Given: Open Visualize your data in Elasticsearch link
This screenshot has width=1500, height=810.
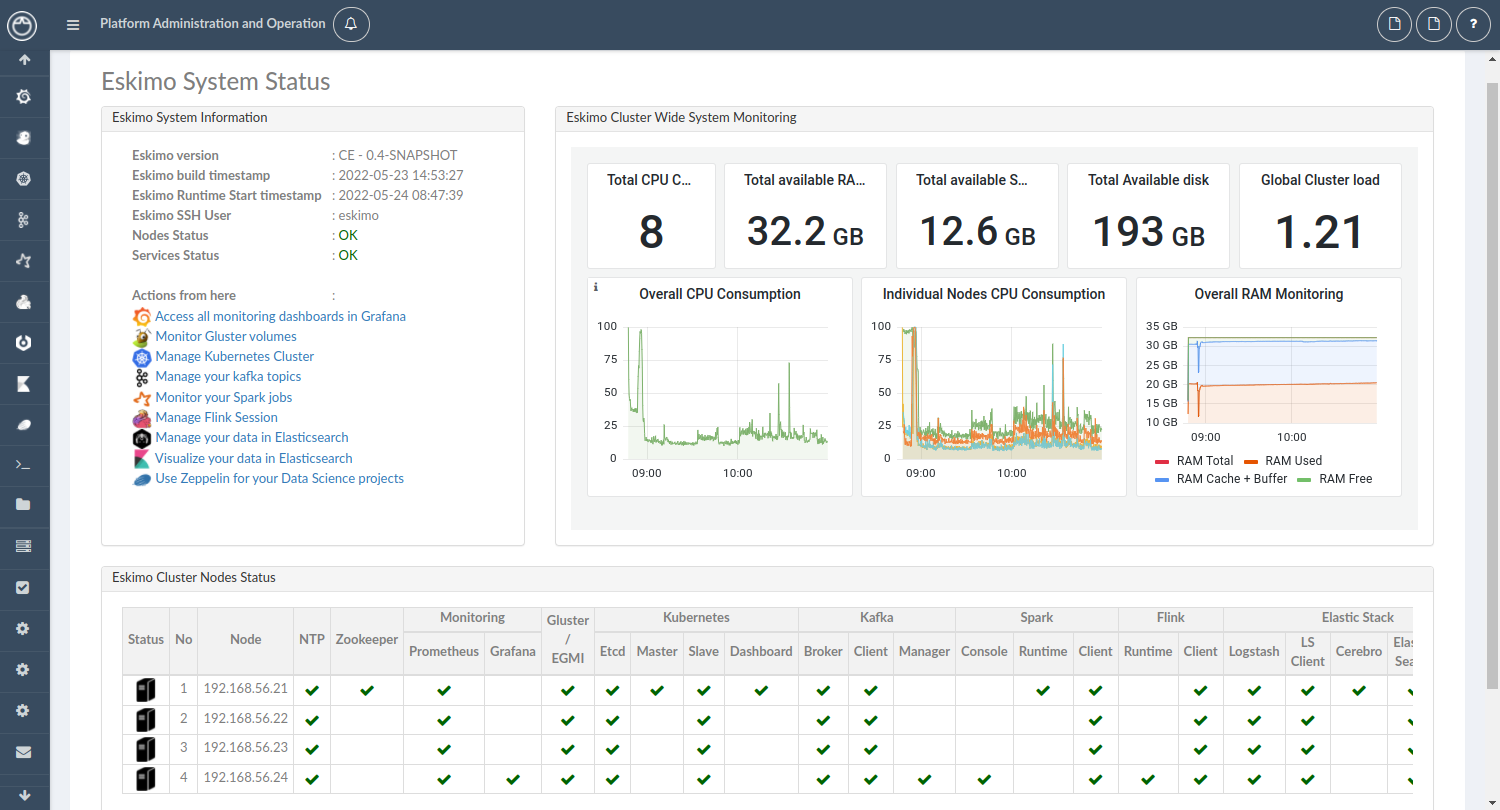Looking at the screenshot, I should pos(254,458).
